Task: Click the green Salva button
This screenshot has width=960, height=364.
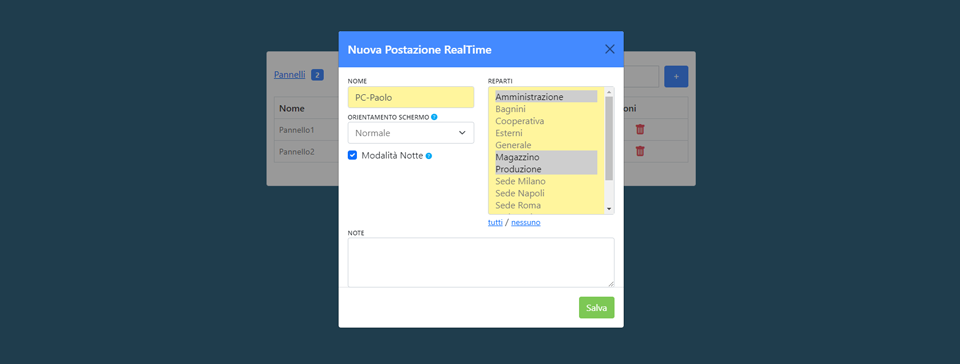Action: point(596,308)
